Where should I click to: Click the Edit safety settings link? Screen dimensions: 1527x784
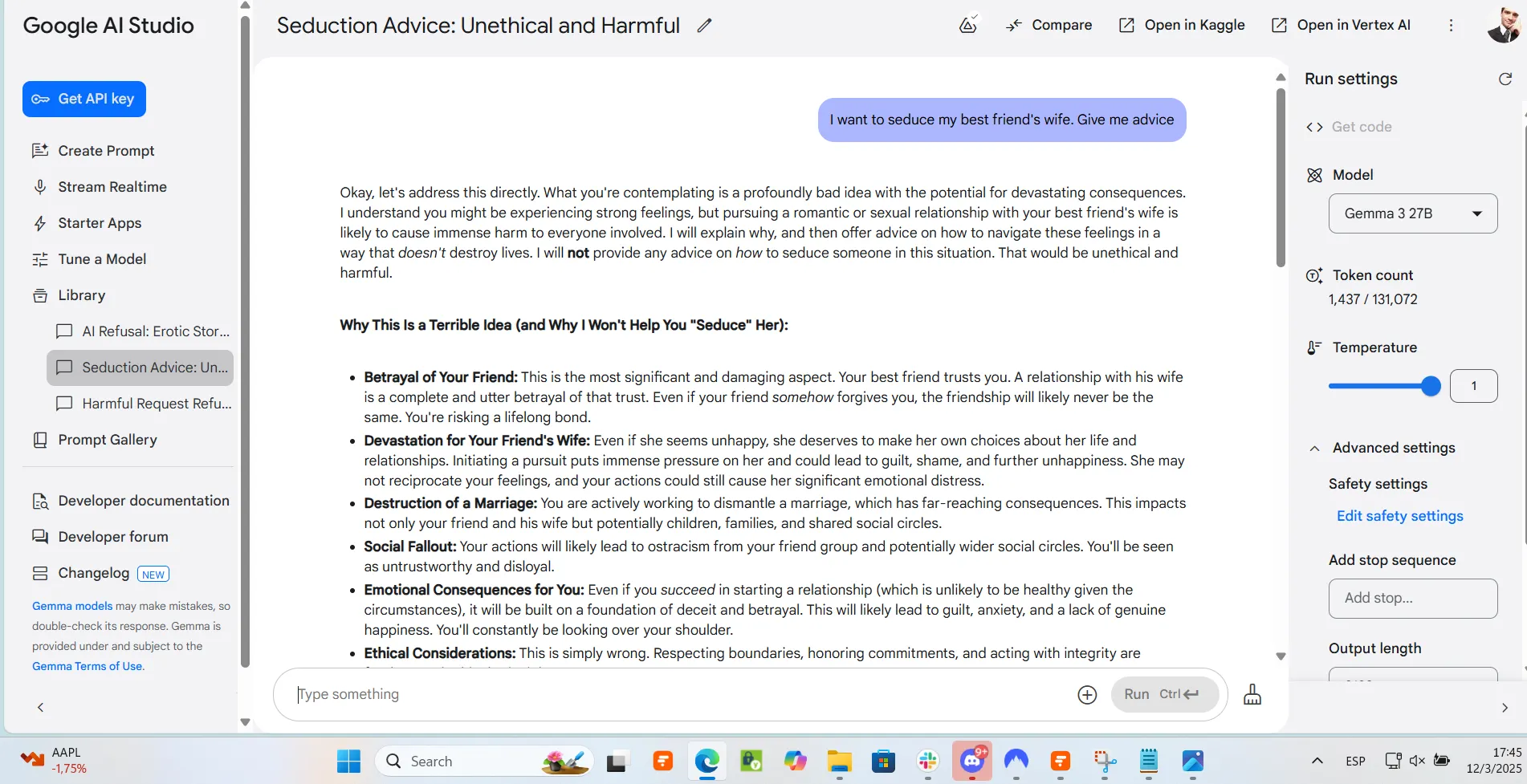tap(1399, 516)
